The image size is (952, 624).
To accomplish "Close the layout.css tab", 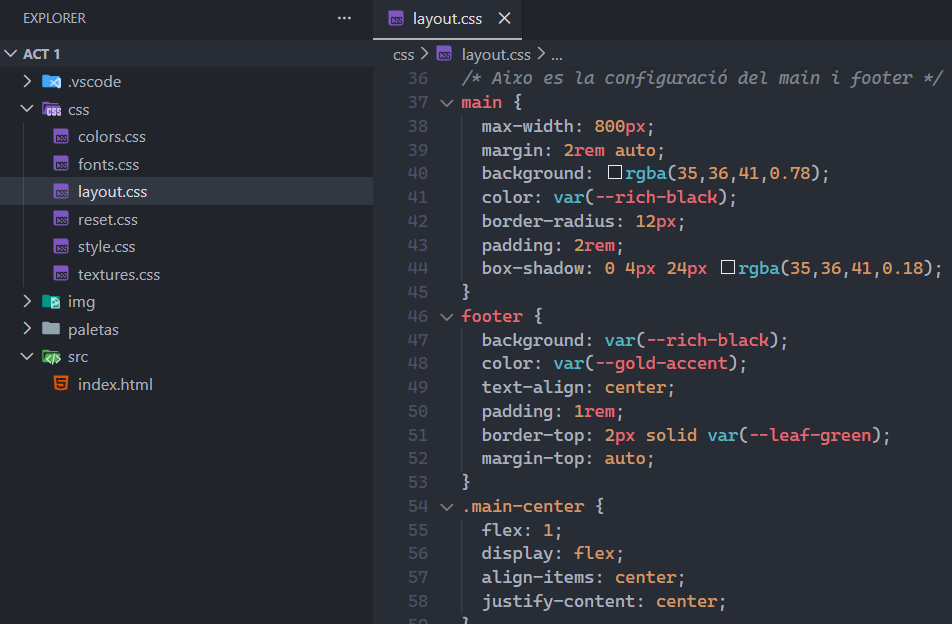I will point(504,19).
